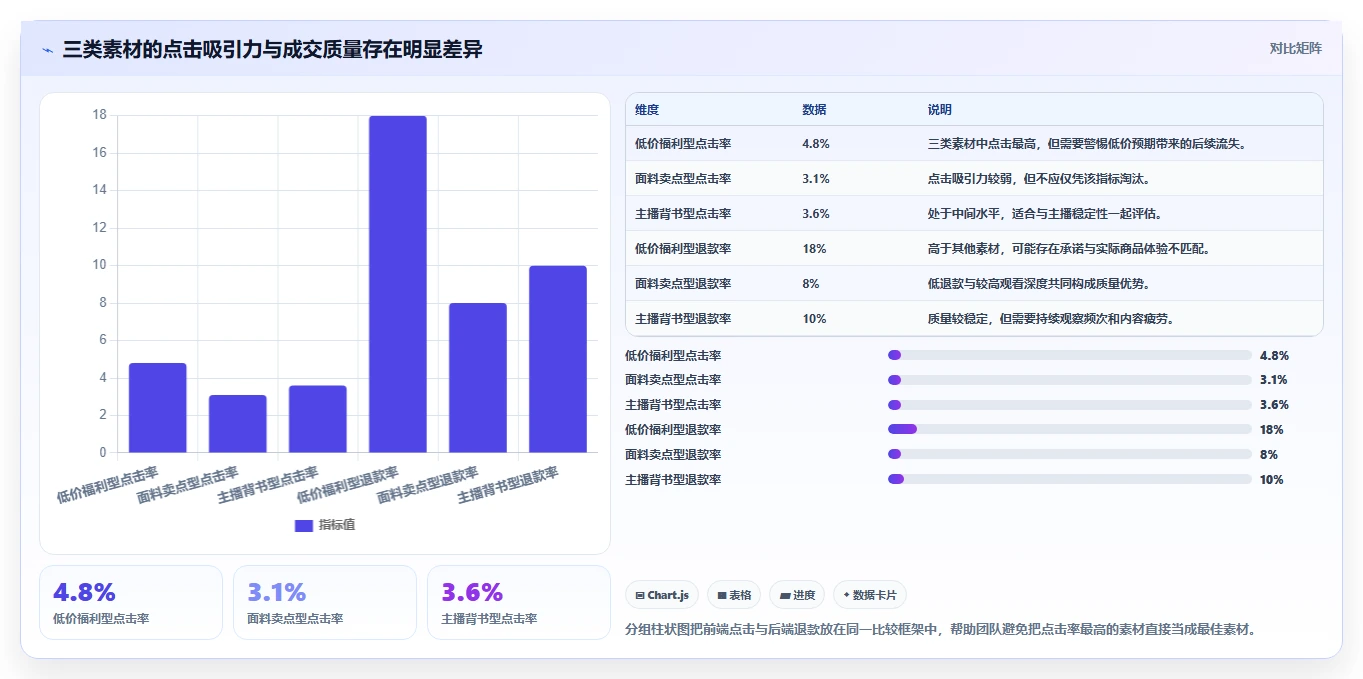Screen dimensions: 1363x679
Task: Click the 对比矩阵 label in header
Action: point(1295,48)
